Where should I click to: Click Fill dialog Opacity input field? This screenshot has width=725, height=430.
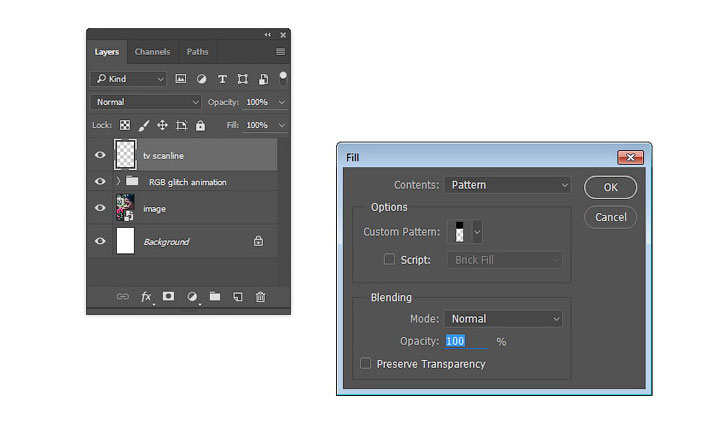click(466, 341)
